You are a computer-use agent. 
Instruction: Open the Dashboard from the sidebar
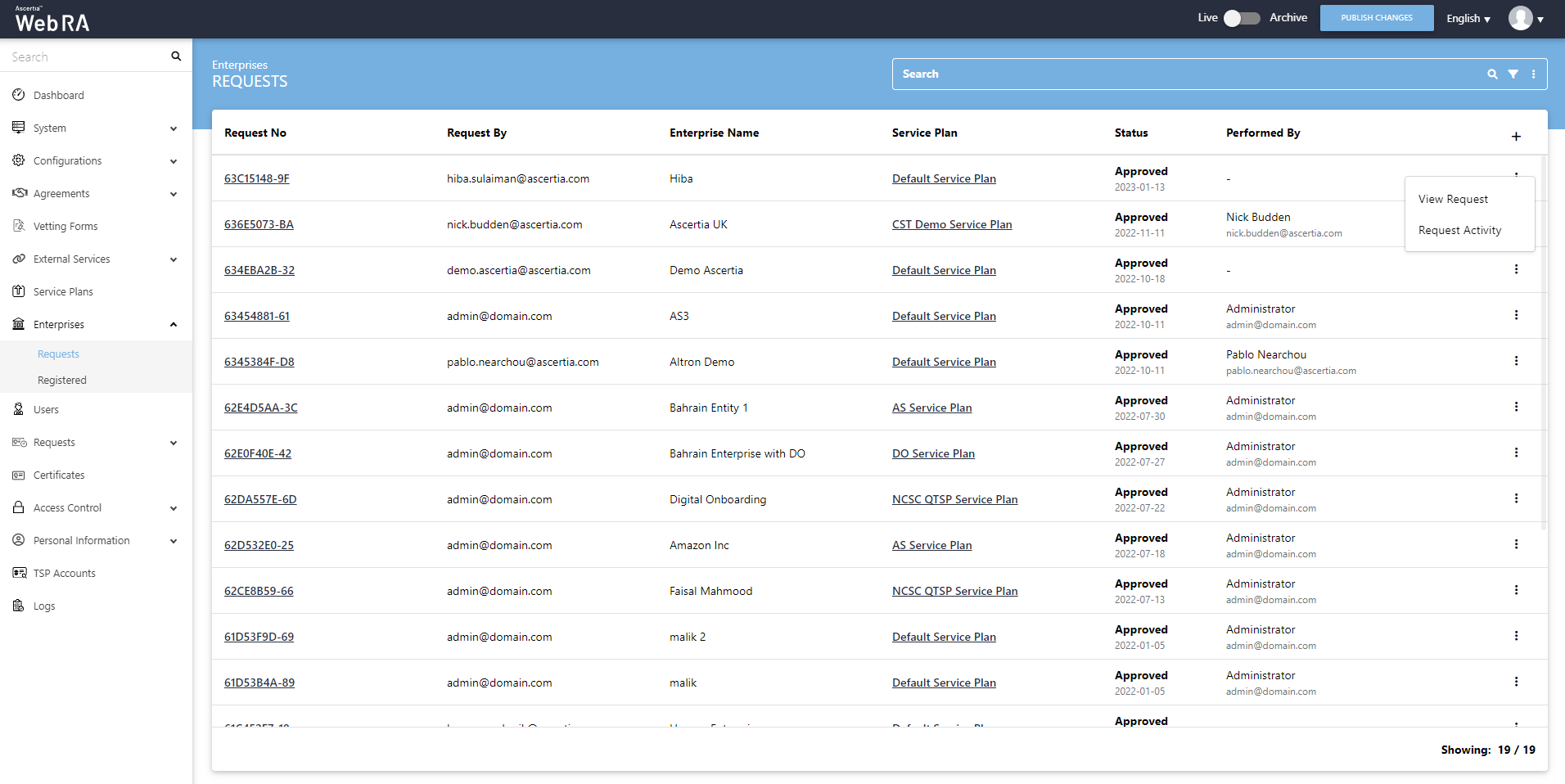tap(59, 96)
